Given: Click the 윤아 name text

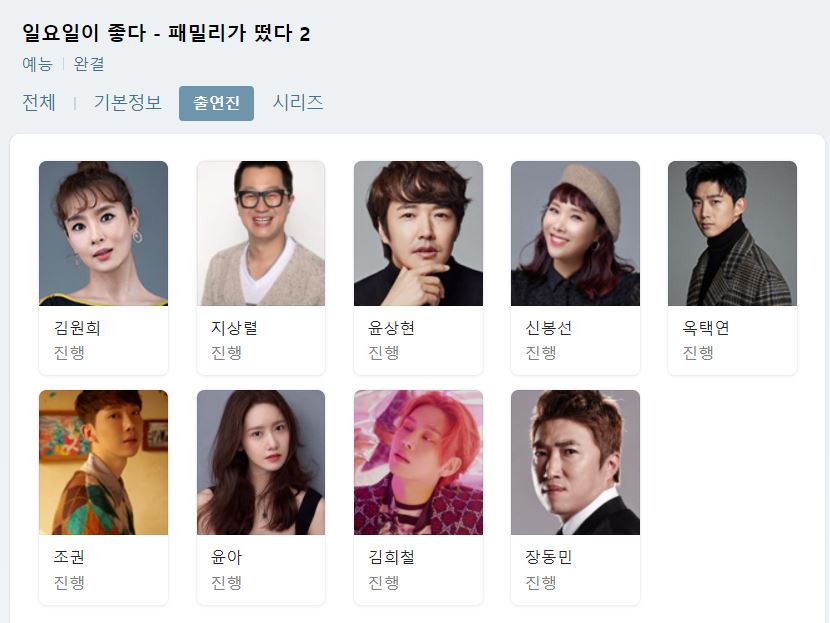Looking at the screenshot, I should pos(226,557).
